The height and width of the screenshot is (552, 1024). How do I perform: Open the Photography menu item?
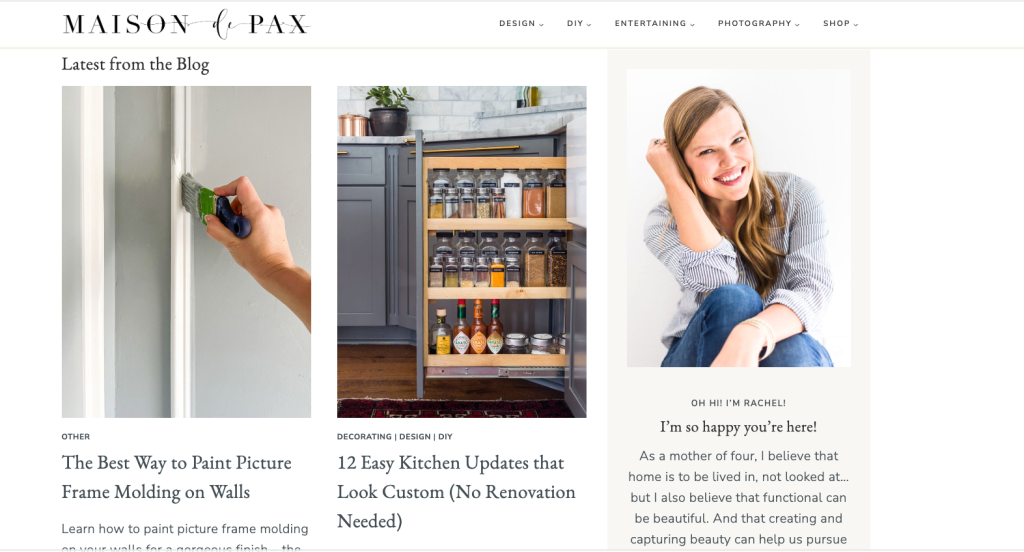point(754,24)
